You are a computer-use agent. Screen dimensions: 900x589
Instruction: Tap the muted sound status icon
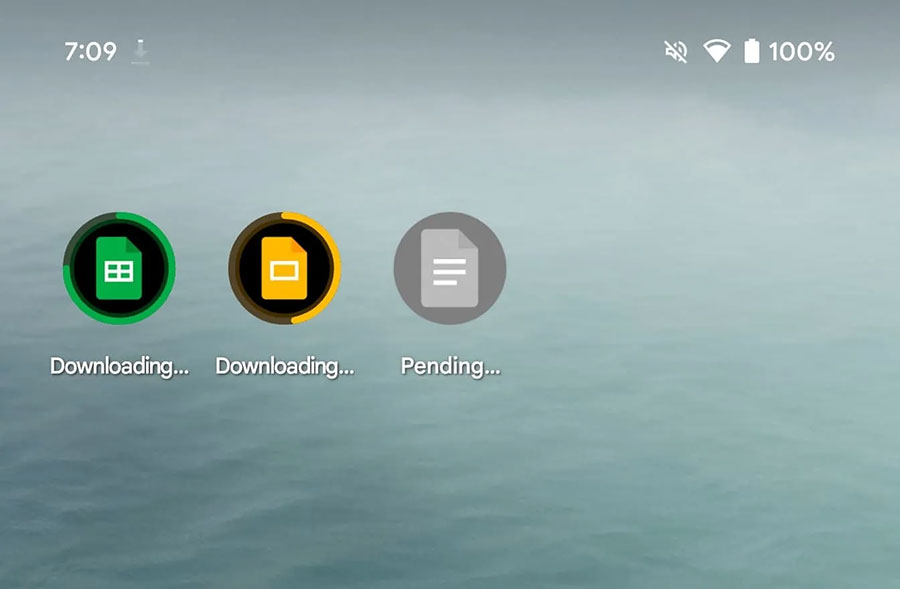click(x=676, y=52)
